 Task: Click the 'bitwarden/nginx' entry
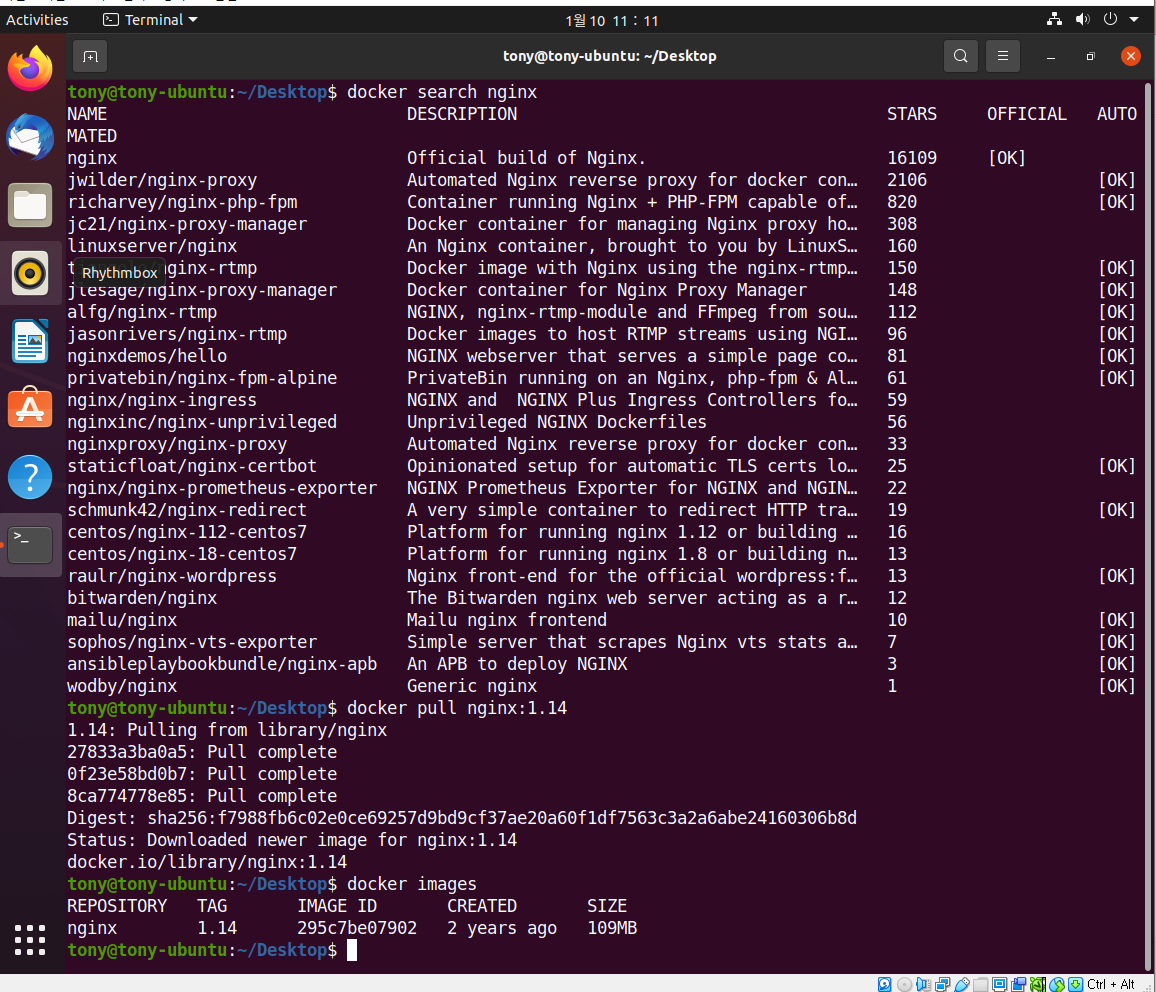click(142, 598)
